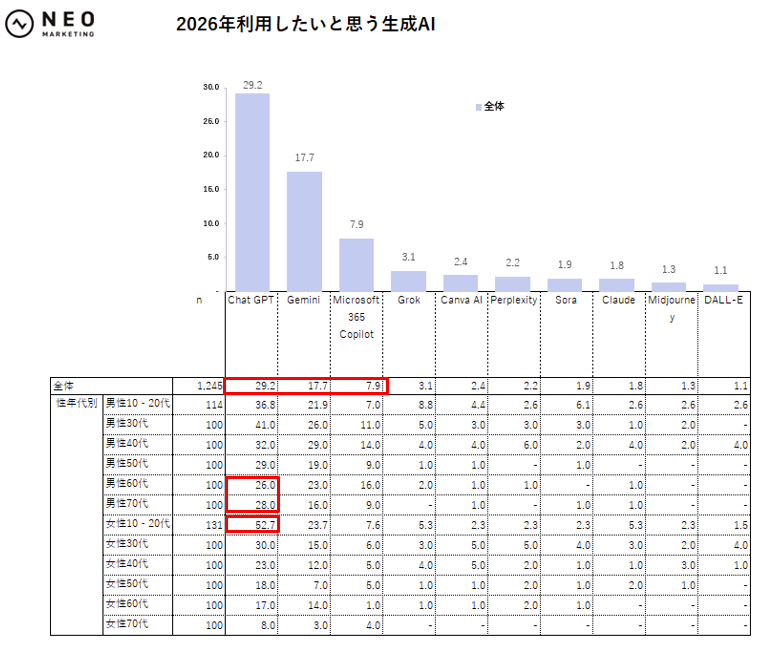Click the DALL-E column header
Image resolution: width=767 pixels, height=649 pixels.
[x=723, y=300]
